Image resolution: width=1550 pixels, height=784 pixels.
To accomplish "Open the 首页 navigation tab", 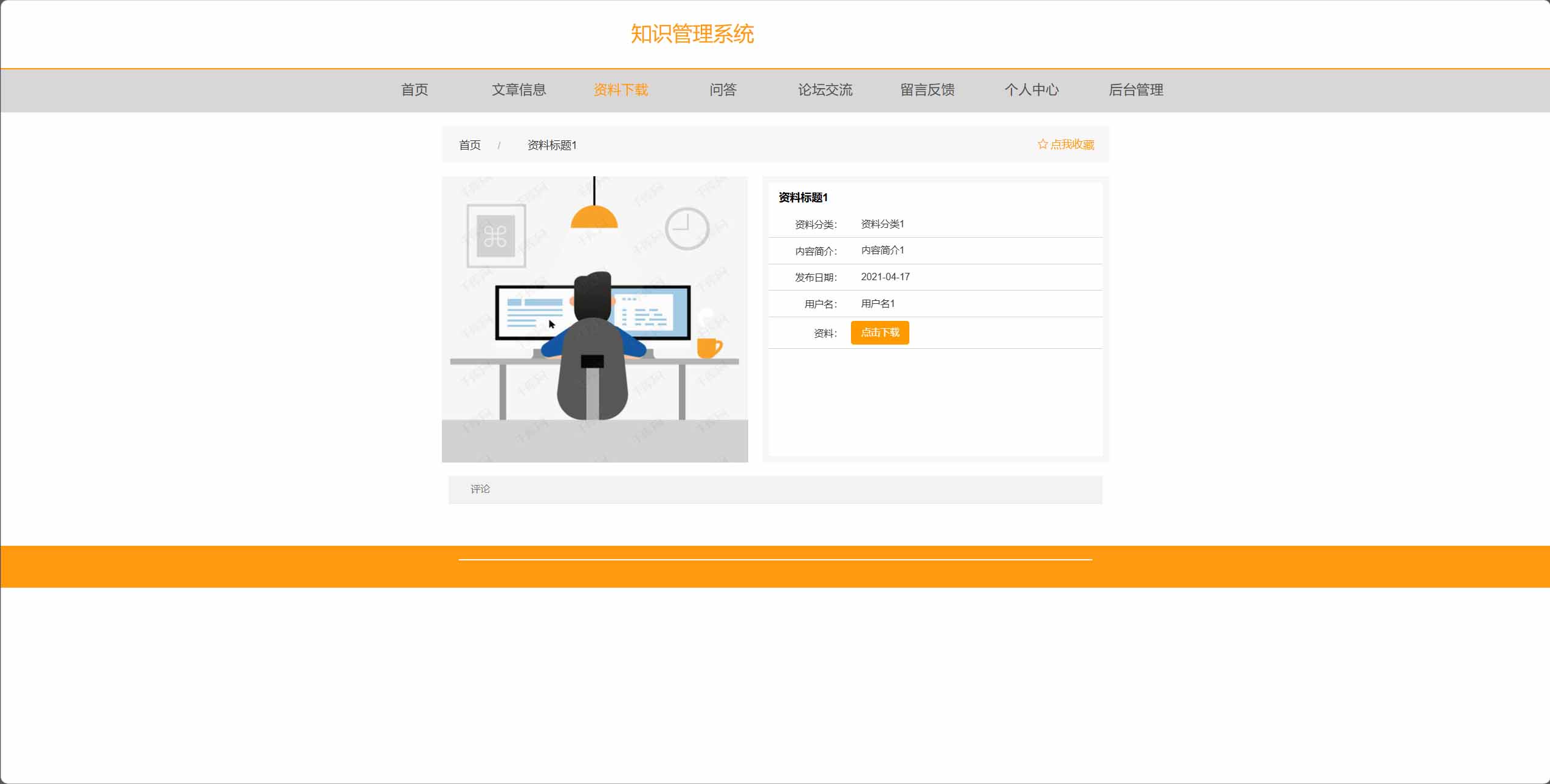I will click(415, 90).
